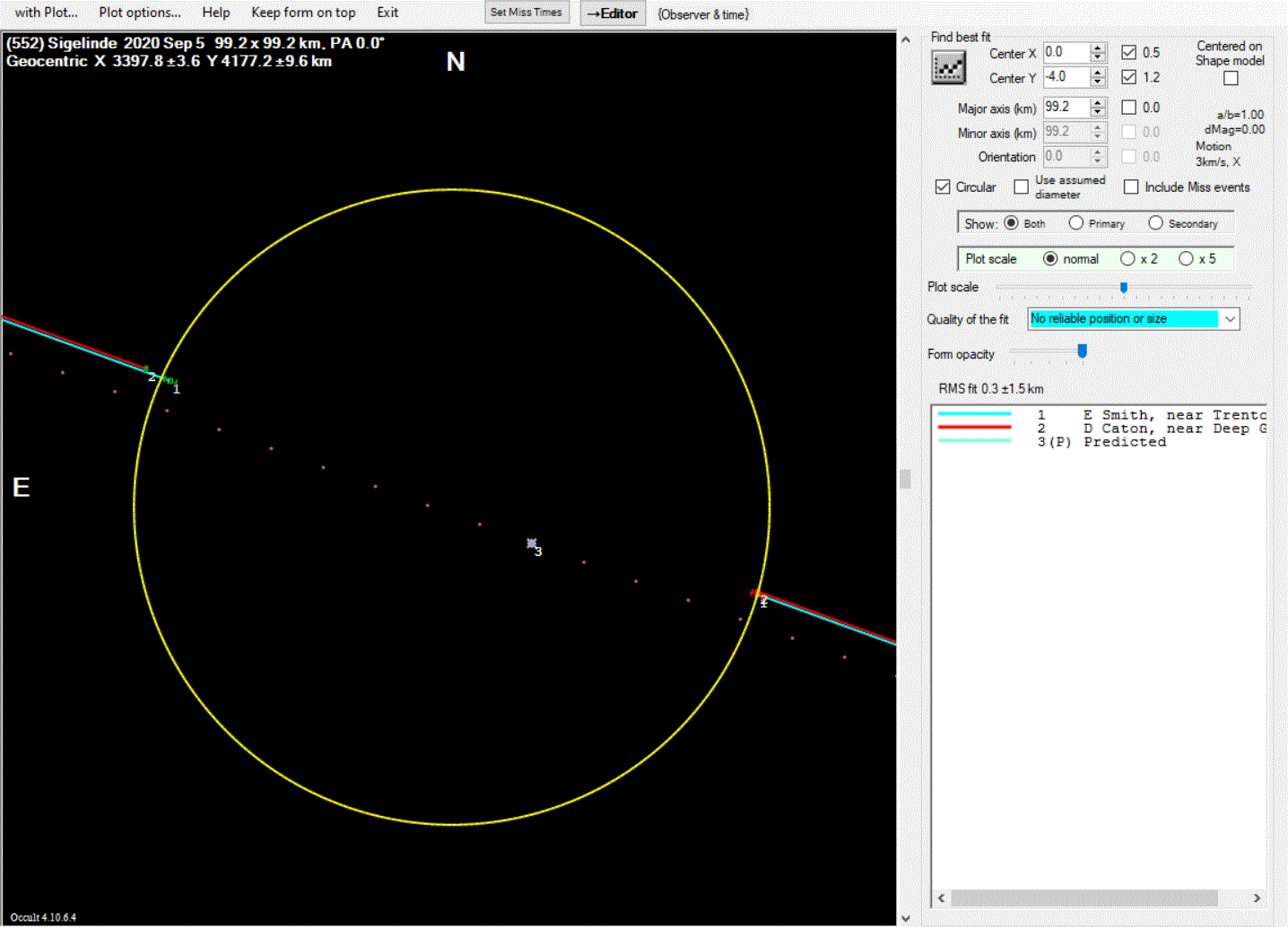Select x 2 plot scale
The width and height of the screenshot is (1288, 927).
1127,258
